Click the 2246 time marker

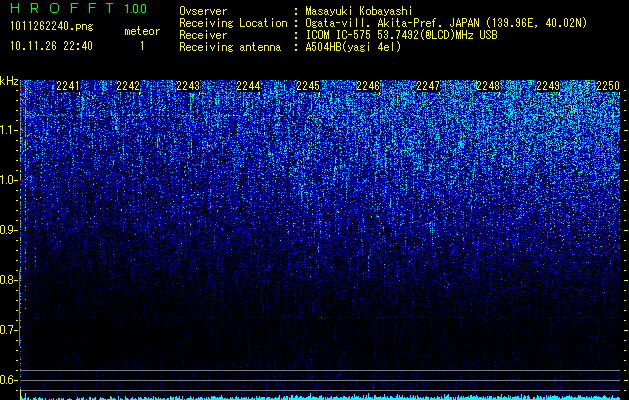click(368, 85)
